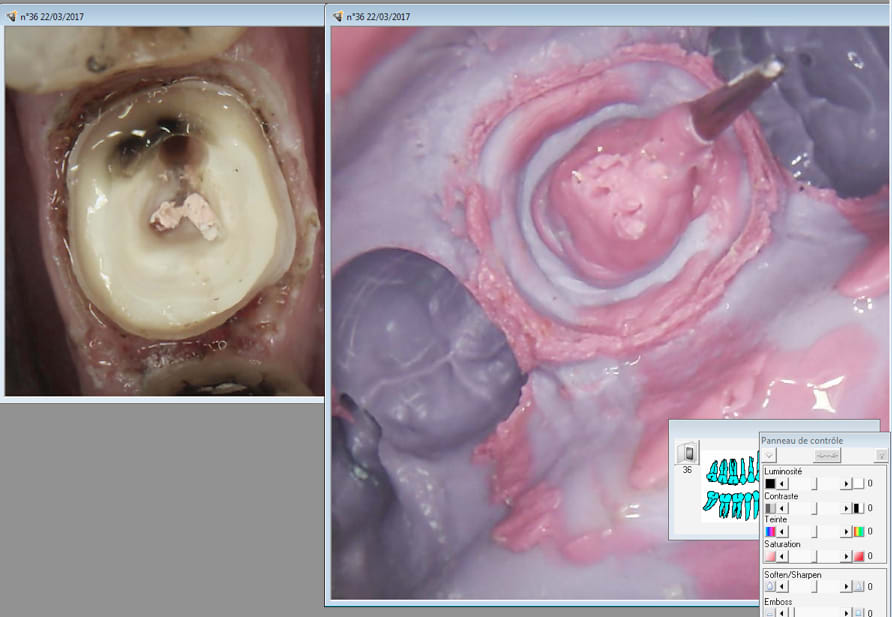Click the white Luminosité maximum icon
Viewport: 892px width, 617px height.
tap(857, 483)
